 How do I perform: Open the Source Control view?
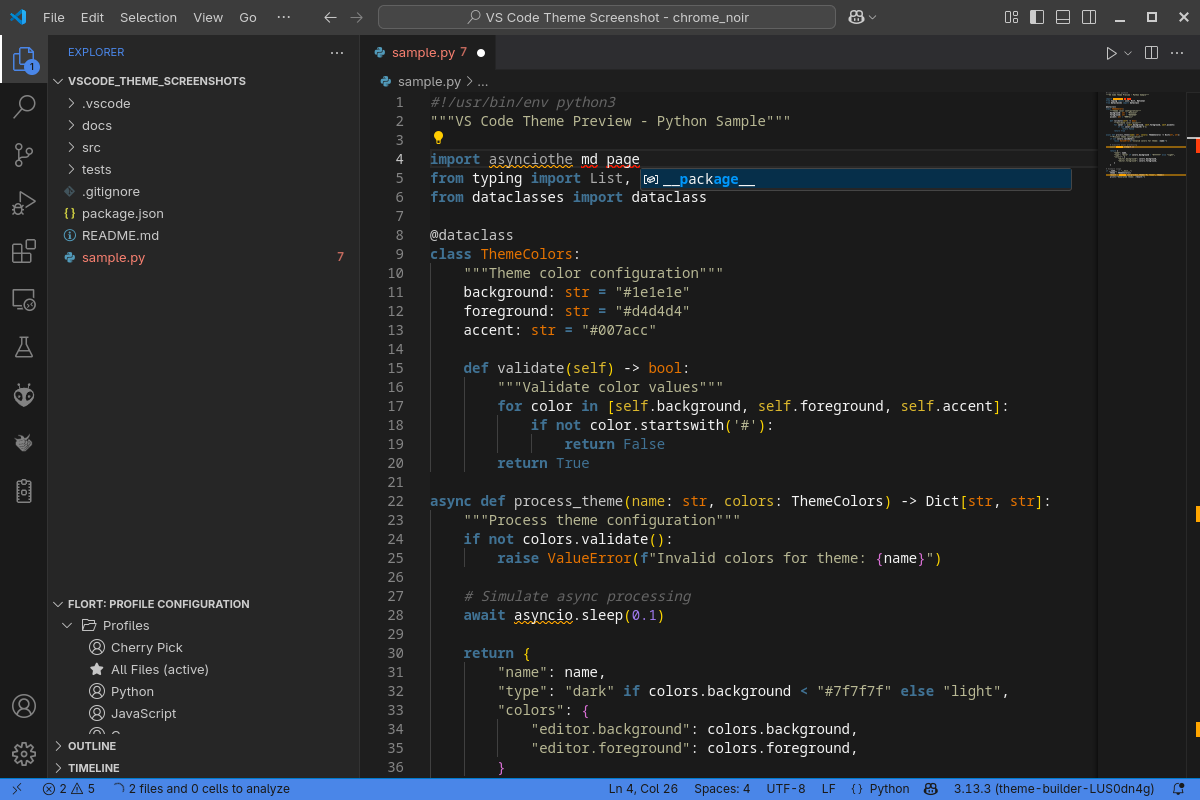(24, 154)
